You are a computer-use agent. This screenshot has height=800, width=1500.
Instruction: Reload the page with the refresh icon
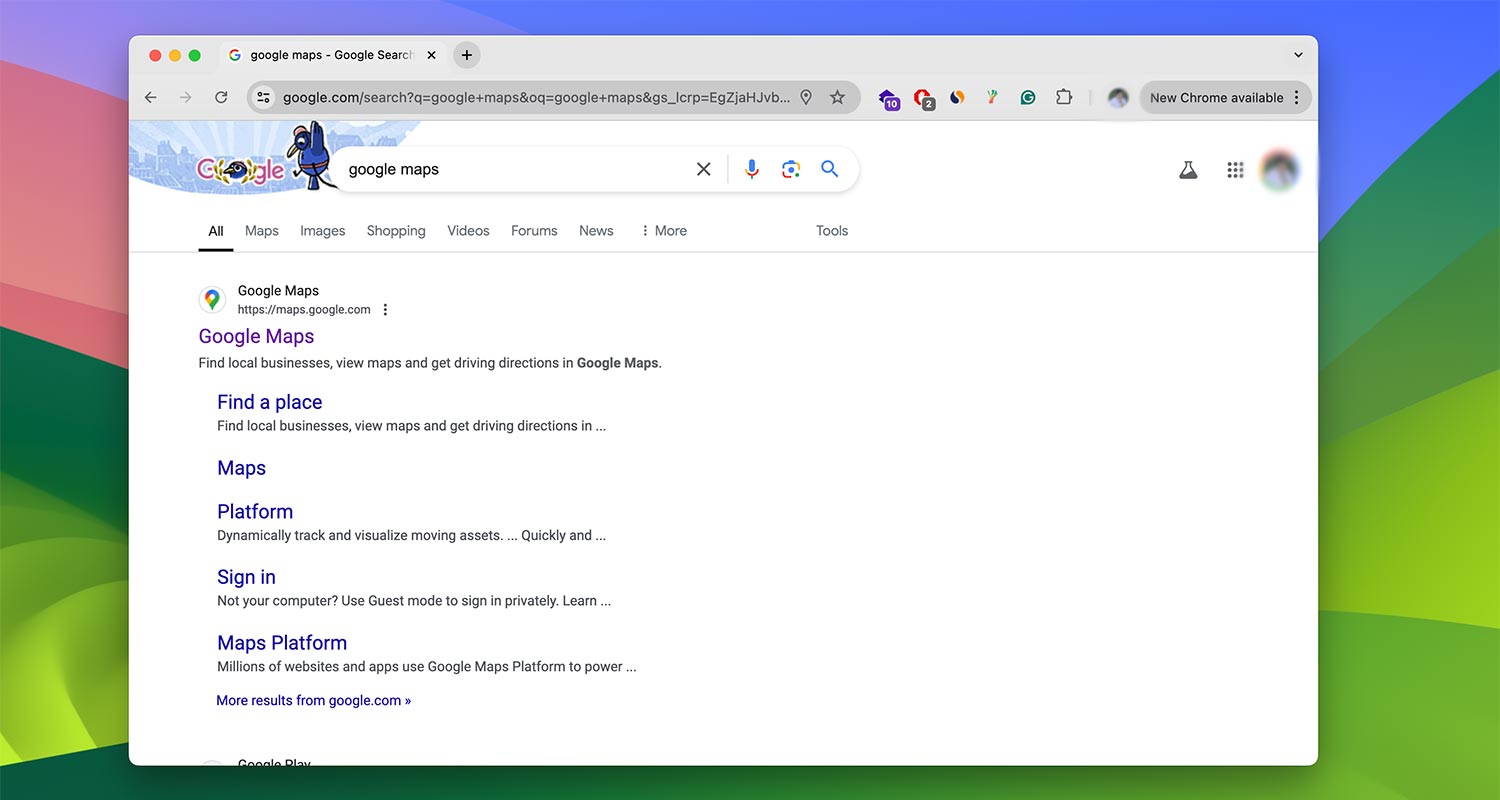coord(221,97)
